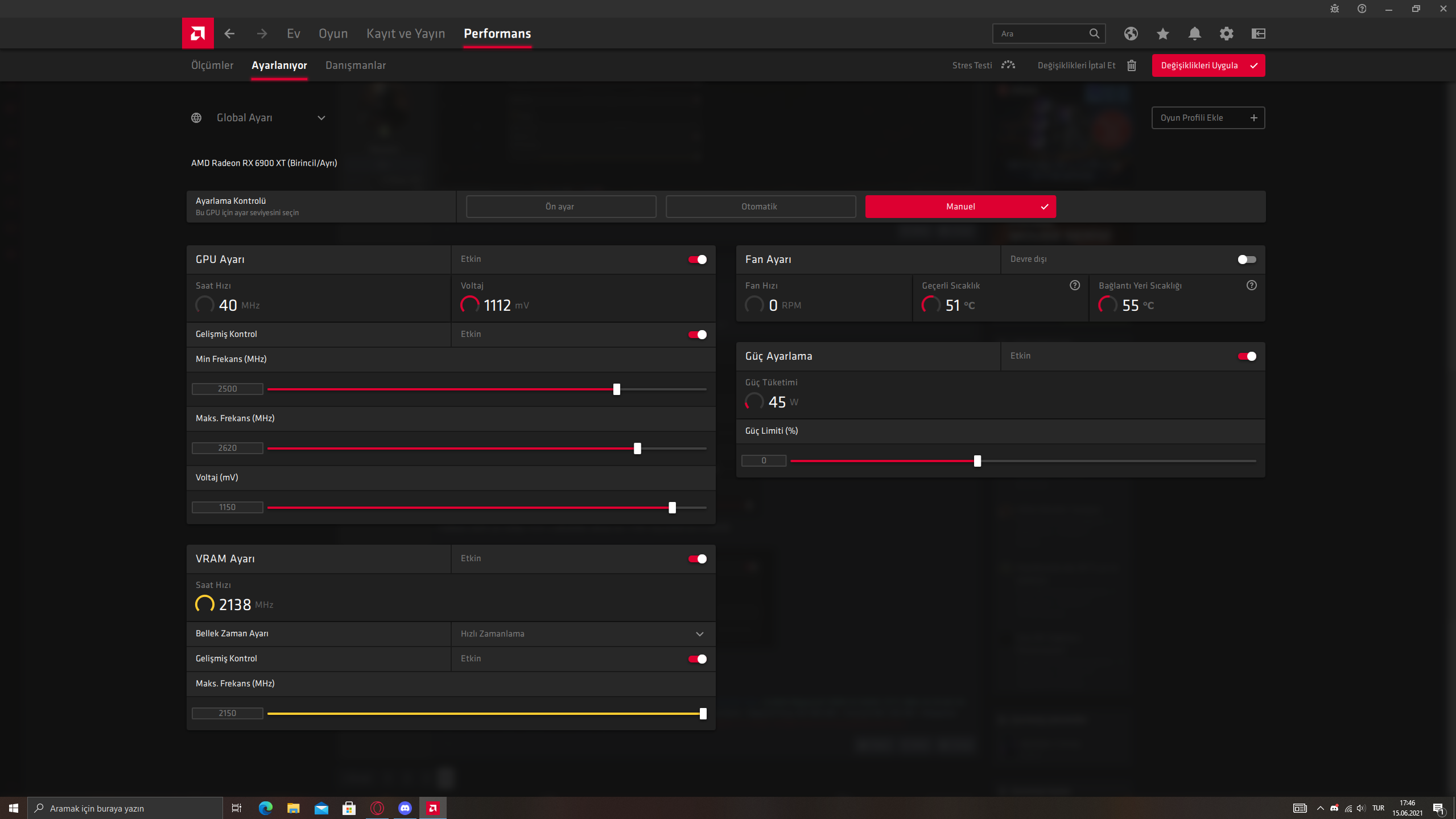Select the Otomatik tuning option
Viewport: 1456px width, 819px height.
760,207
